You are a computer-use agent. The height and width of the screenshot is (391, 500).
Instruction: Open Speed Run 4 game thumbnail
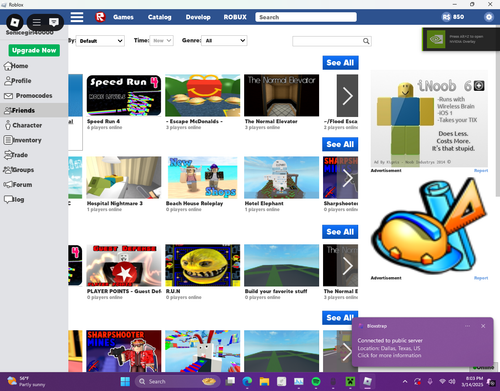[124, 95]
